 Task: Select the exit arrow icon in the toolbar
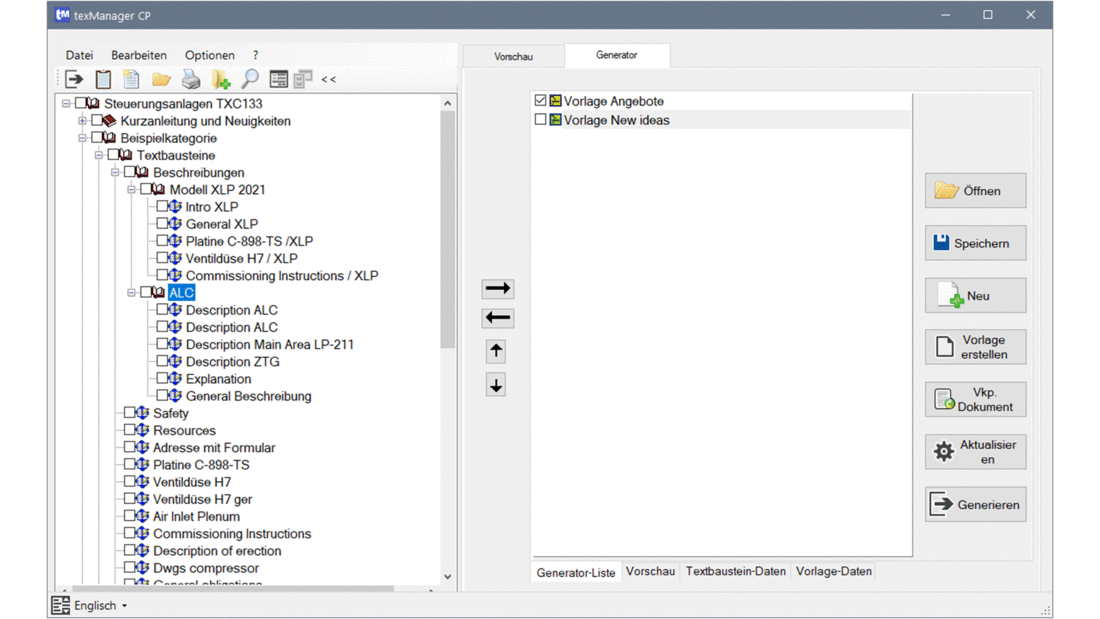point(73,79)
